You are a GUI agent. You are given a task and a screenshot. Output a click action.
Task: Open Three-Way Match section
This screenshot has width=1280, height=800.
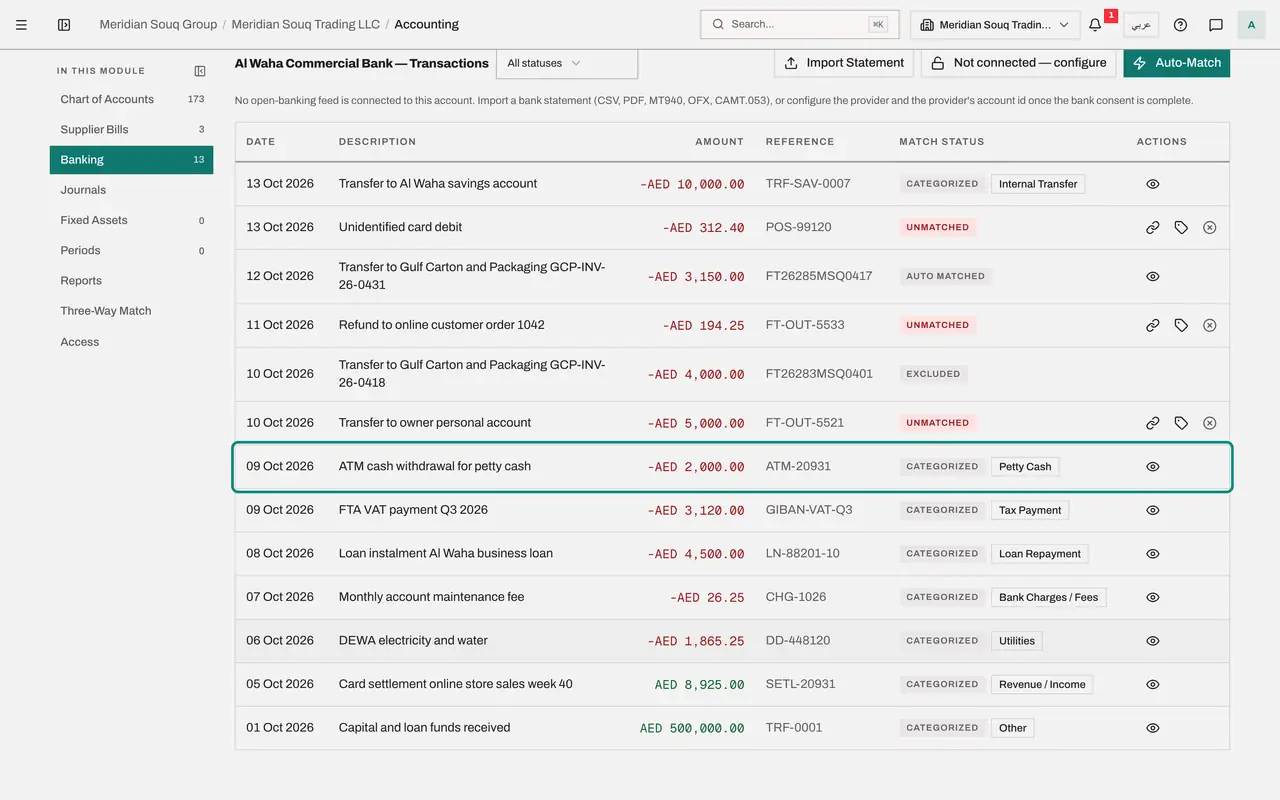131,311
